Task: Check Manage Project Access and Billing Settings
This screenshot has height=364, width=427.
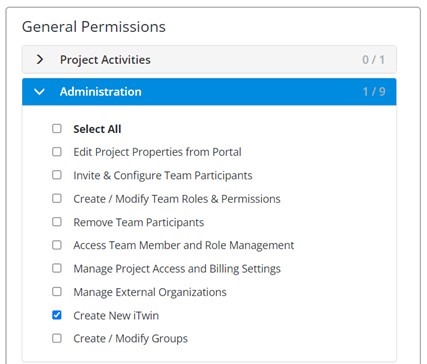Action: 57,268
